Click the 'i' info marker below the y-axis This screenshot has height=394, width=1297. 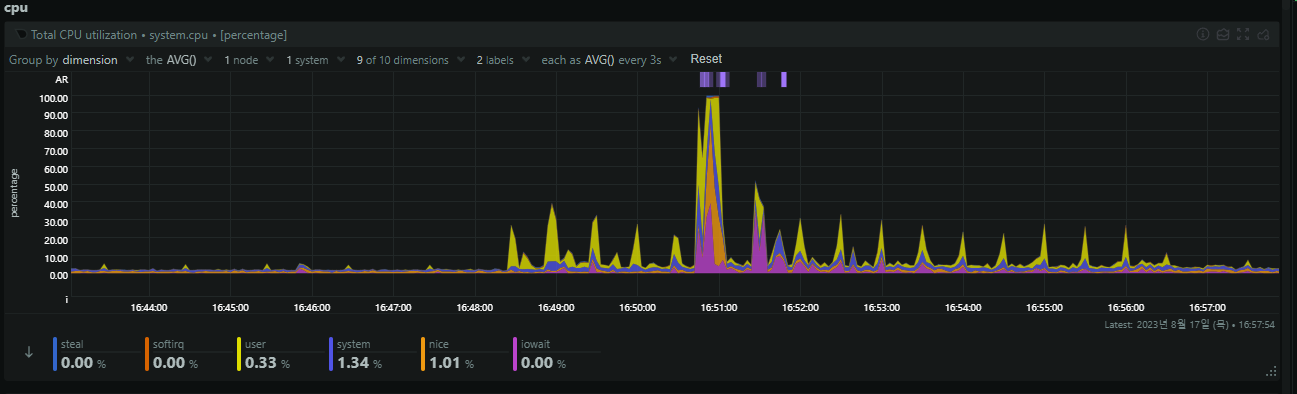coord(66,299)
